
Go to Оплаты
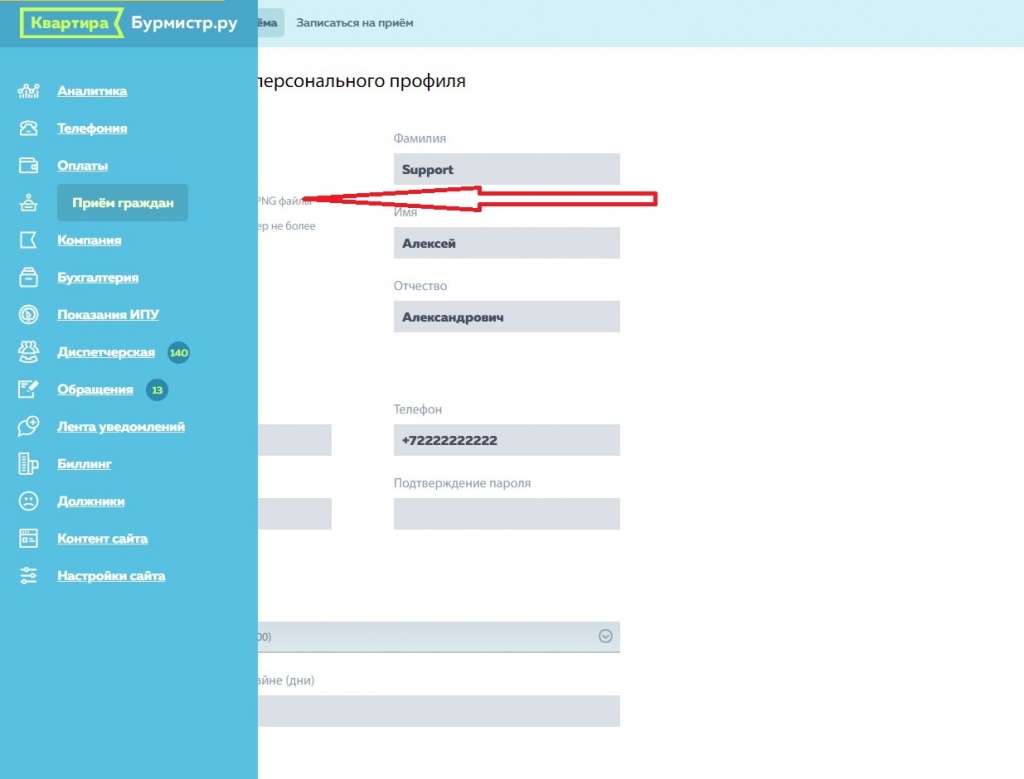[x=82, y=165]
